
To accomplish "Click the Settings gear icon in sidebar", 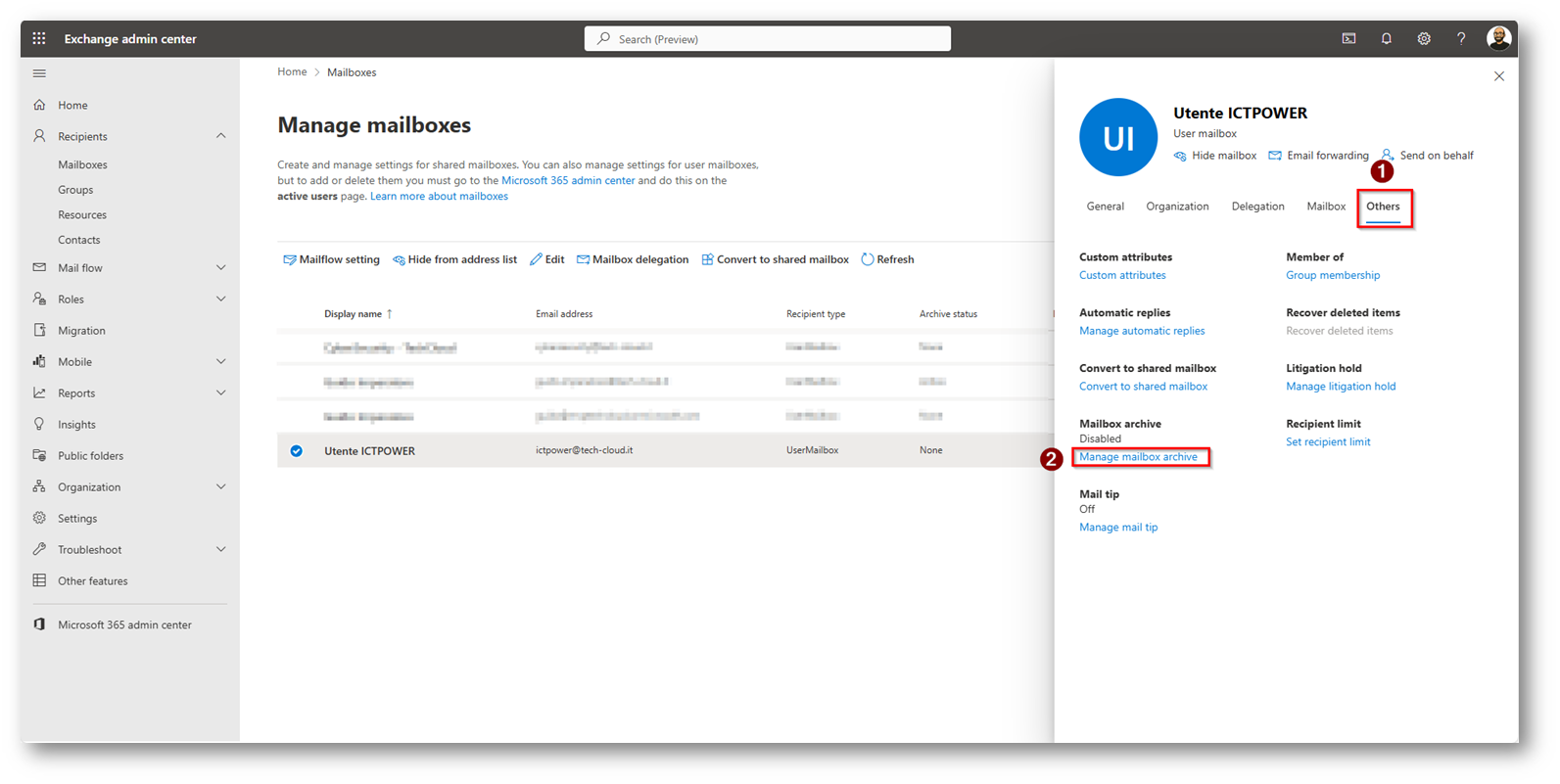I will (39, 518).
